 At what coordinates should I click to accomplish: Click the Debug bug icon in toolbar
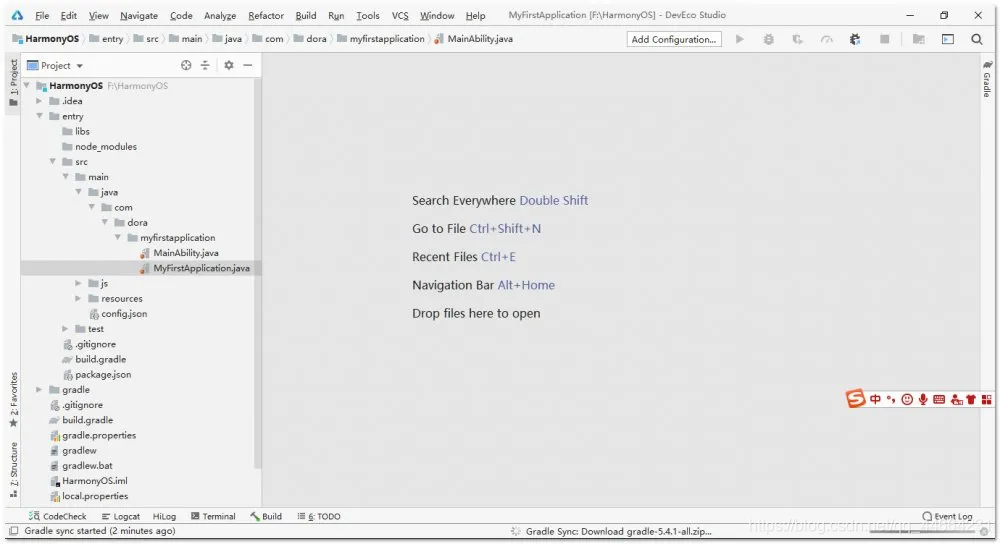768,39
